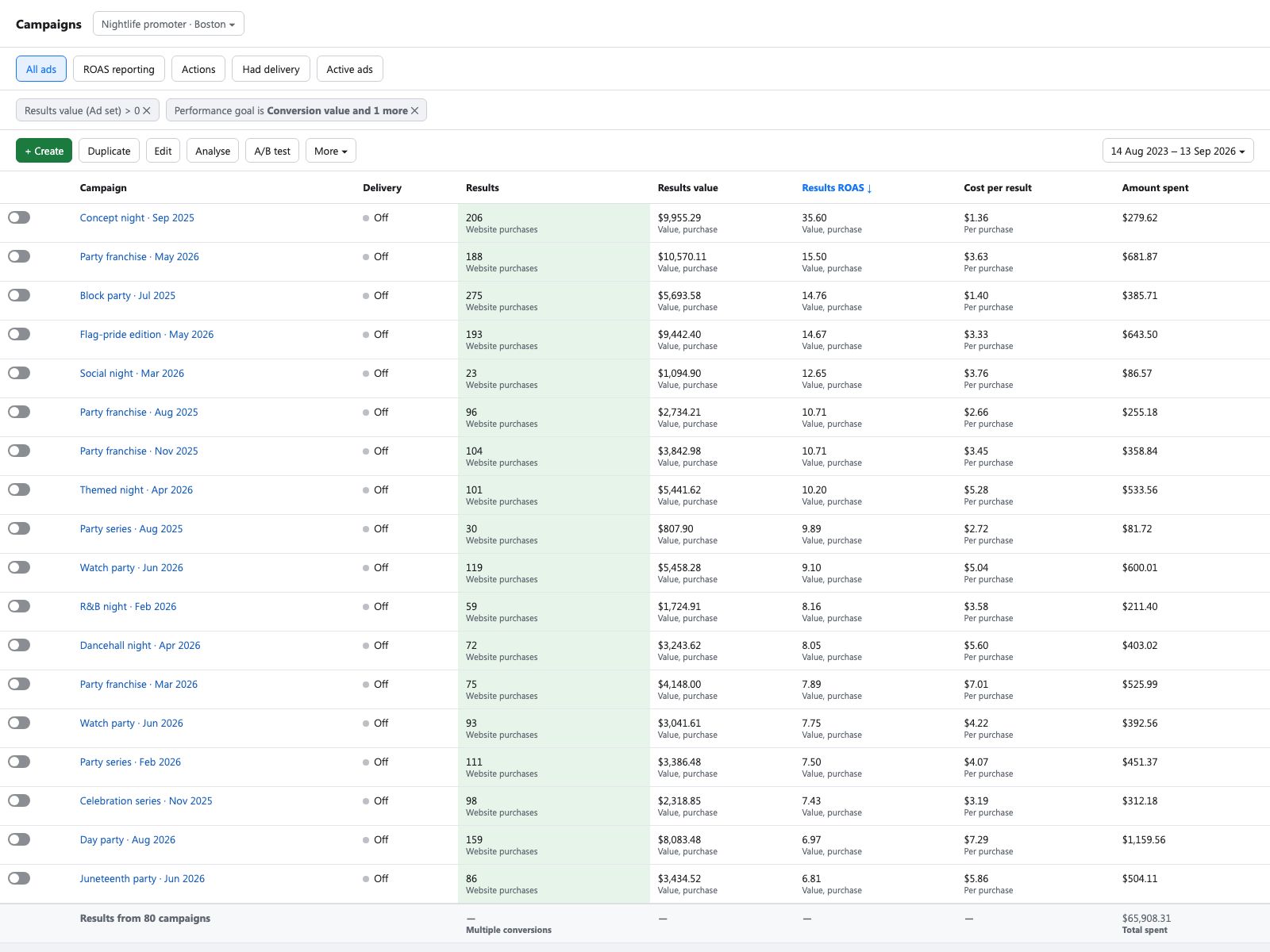Open the Flag-pride edition · May 2026 campaign
Viewport: 1270px width, 952px height.
coord(146,334)
